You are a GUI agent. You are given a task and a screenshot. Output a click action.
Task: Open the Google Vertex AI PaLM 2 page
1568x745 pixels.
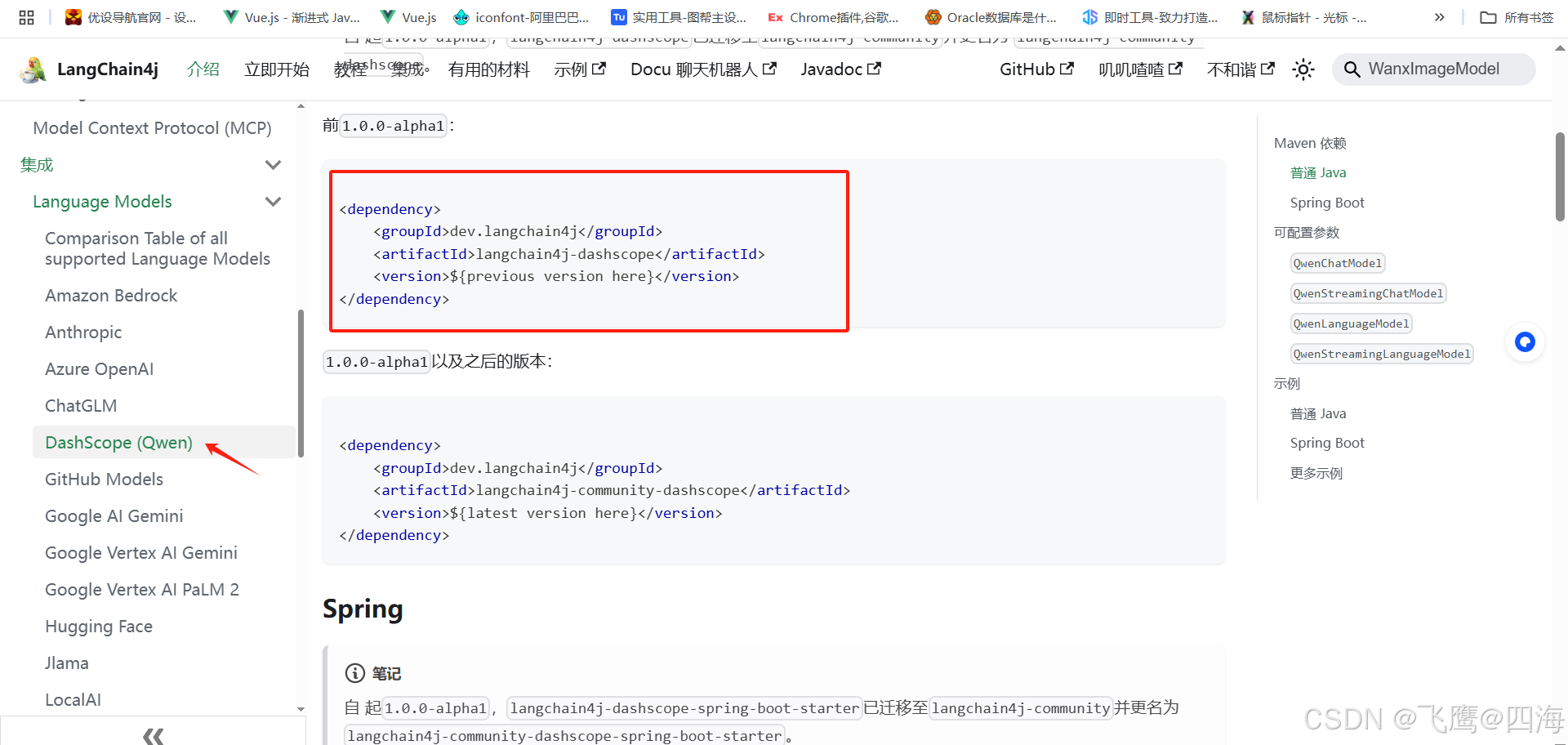(142, 590)
